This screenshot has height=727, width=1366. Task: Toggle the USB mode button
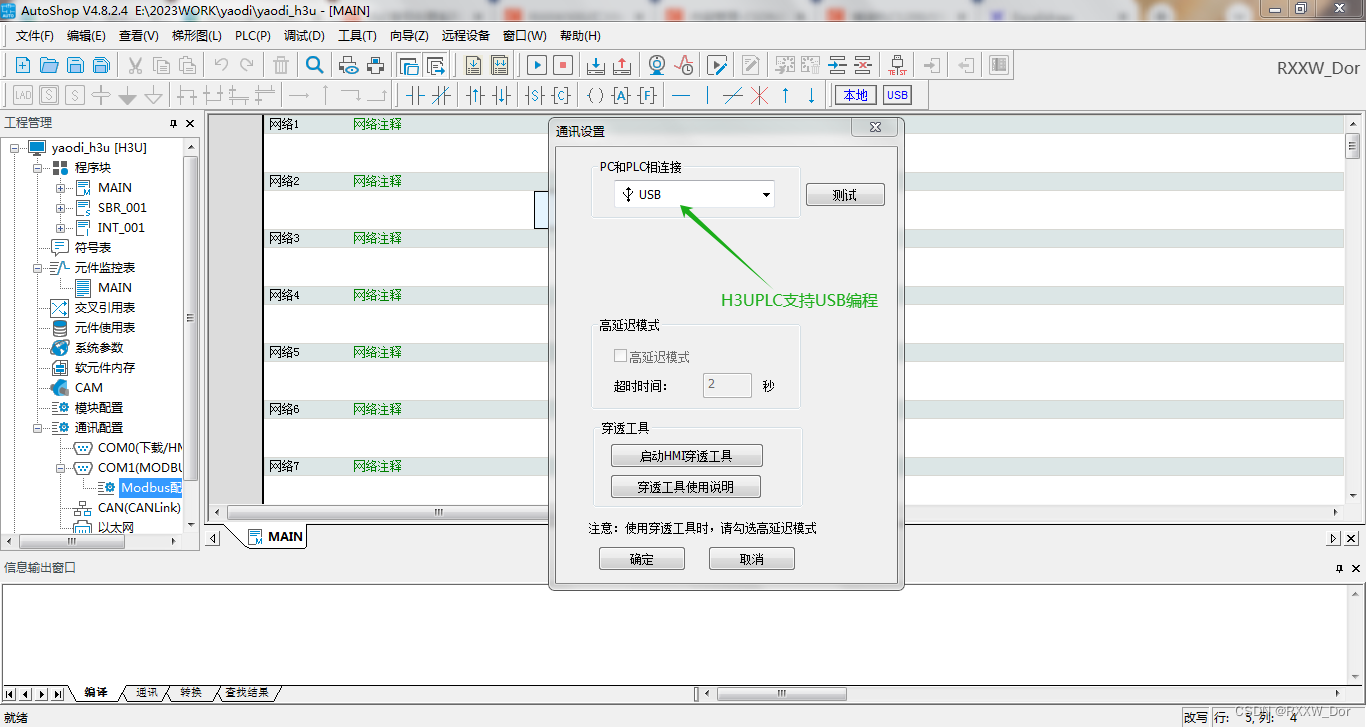tap(897, 95)
